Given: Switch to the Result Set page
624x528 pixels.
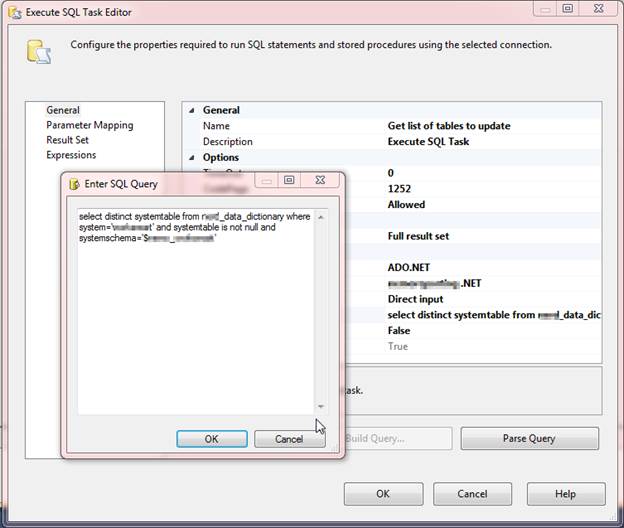Looking at the screenshot, I should pyautogui.click(x=67, y=140).
